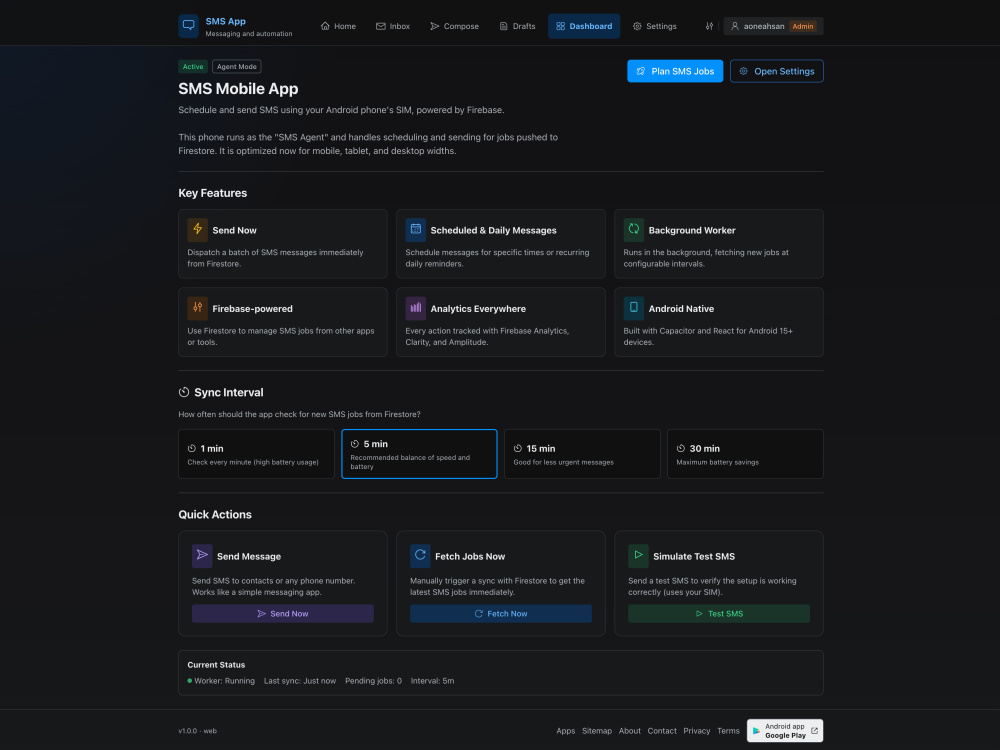Click the SMS Mobile App heading
The height and width of the screenshot is (750, 1000).
[239, 89]
